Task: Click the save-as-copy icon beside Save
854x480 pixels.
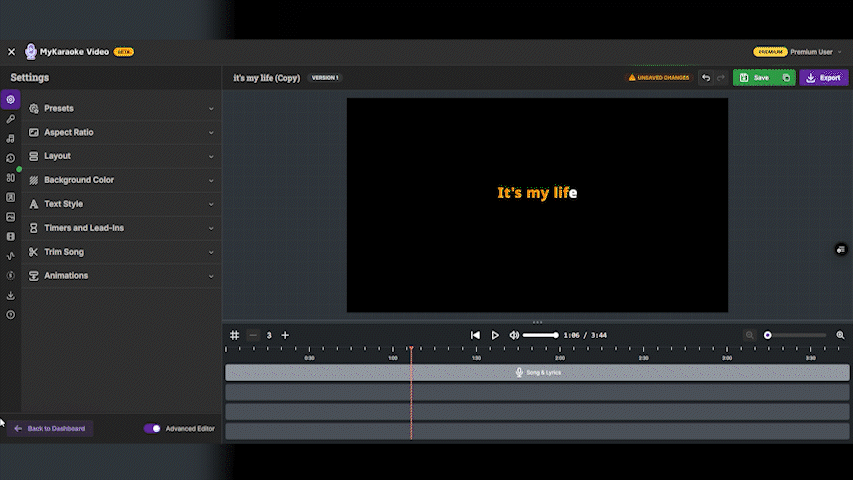Action: [786, 77]
